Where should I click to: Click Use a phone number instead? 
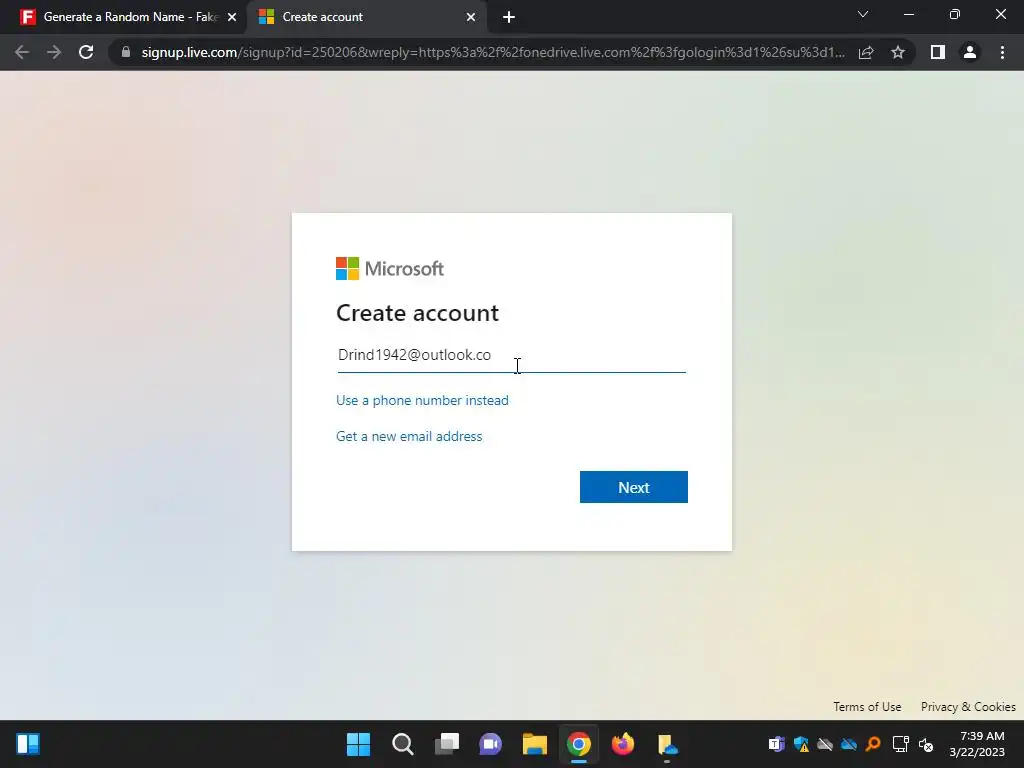tap(422, 400)
